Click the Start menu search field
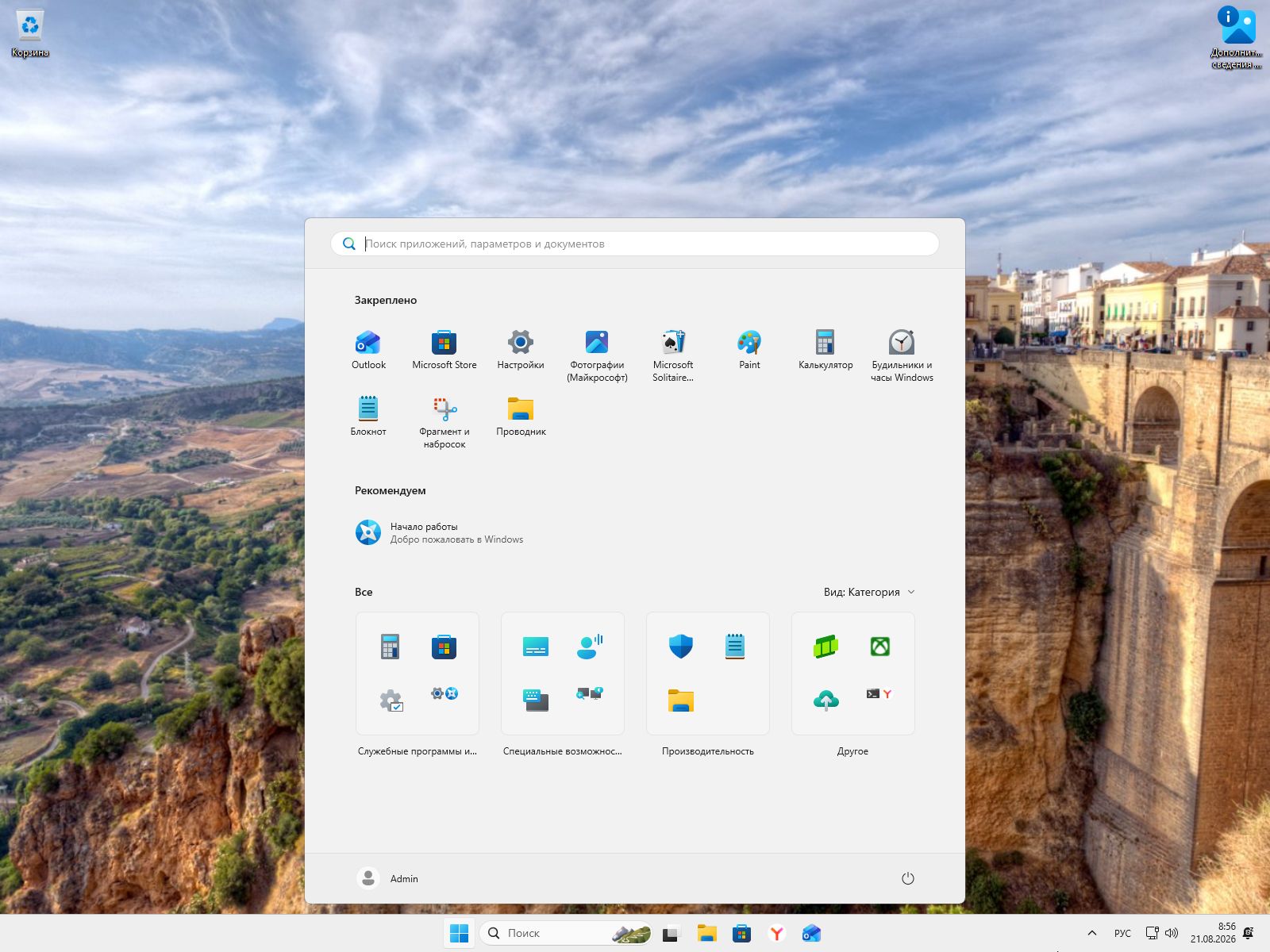Image resolution: width=1270 pixels, height=952 pixels. pyautogui.click(x=635, y=244)
